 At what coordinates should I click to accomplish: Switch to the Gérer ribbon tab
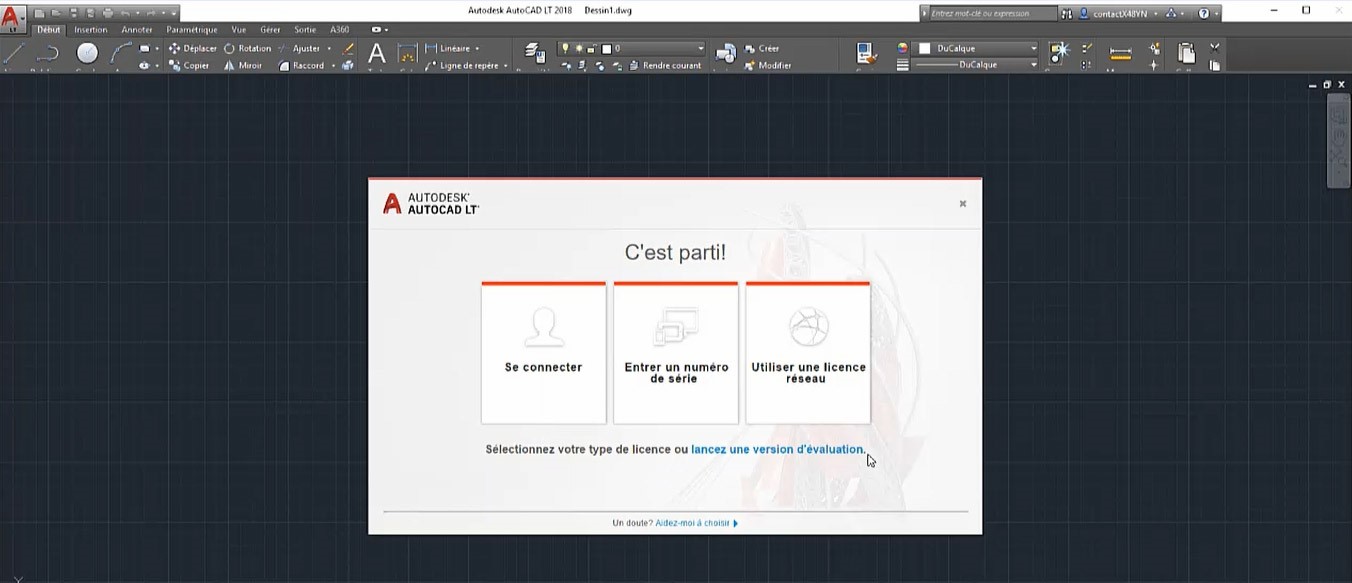coord(270,30)
